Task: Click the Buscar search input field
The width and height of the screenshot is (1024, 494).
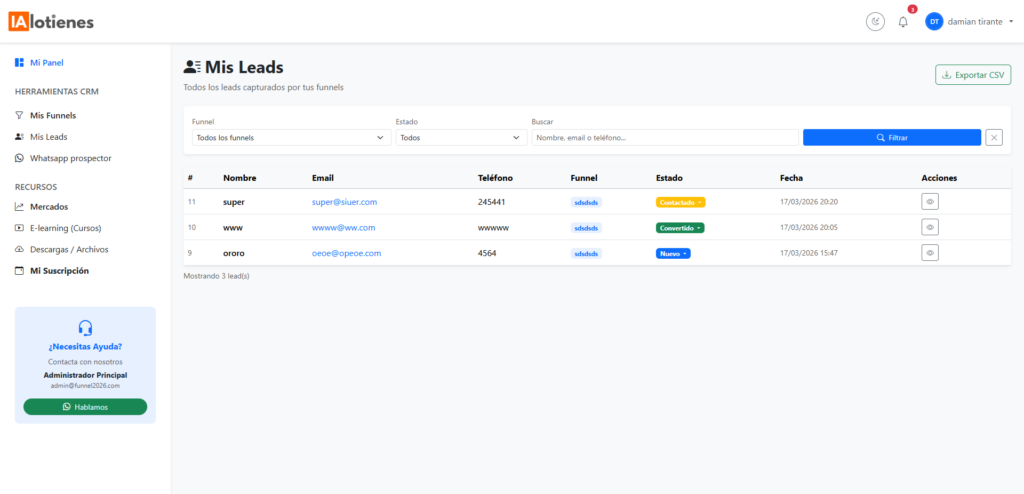Action: (664, 138)
